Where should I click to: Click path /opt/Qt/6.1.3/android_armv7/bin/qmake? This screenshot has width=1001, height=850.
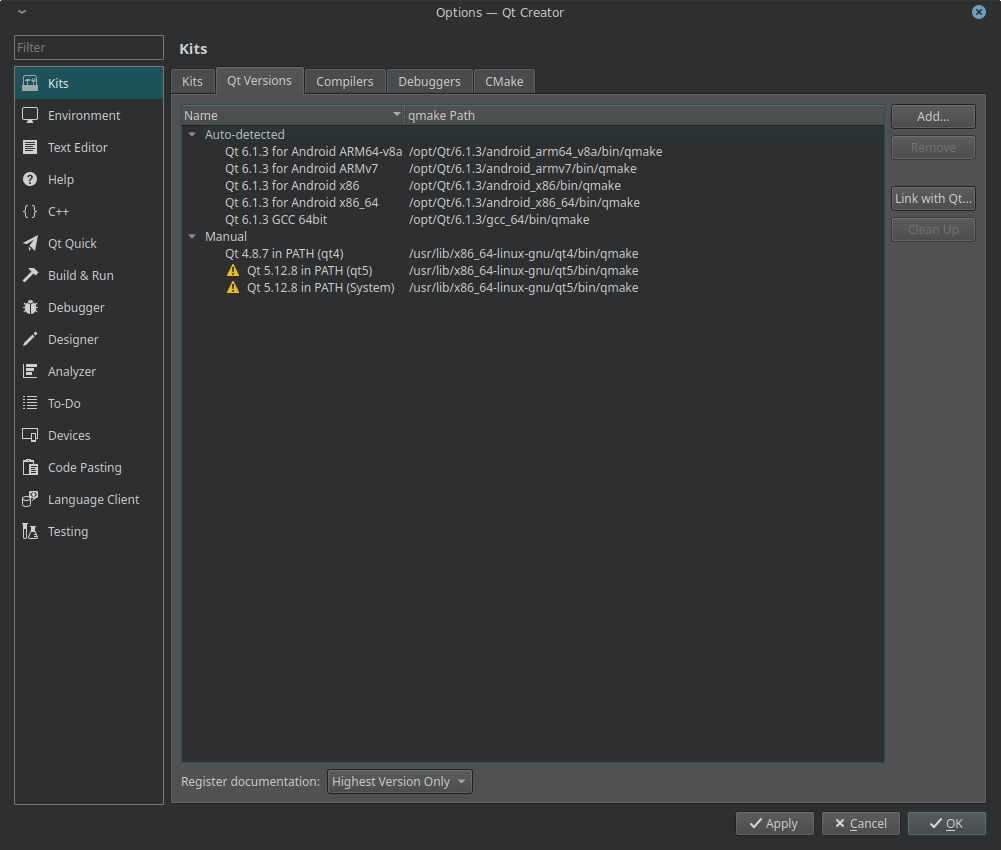(x=522, y=169)
